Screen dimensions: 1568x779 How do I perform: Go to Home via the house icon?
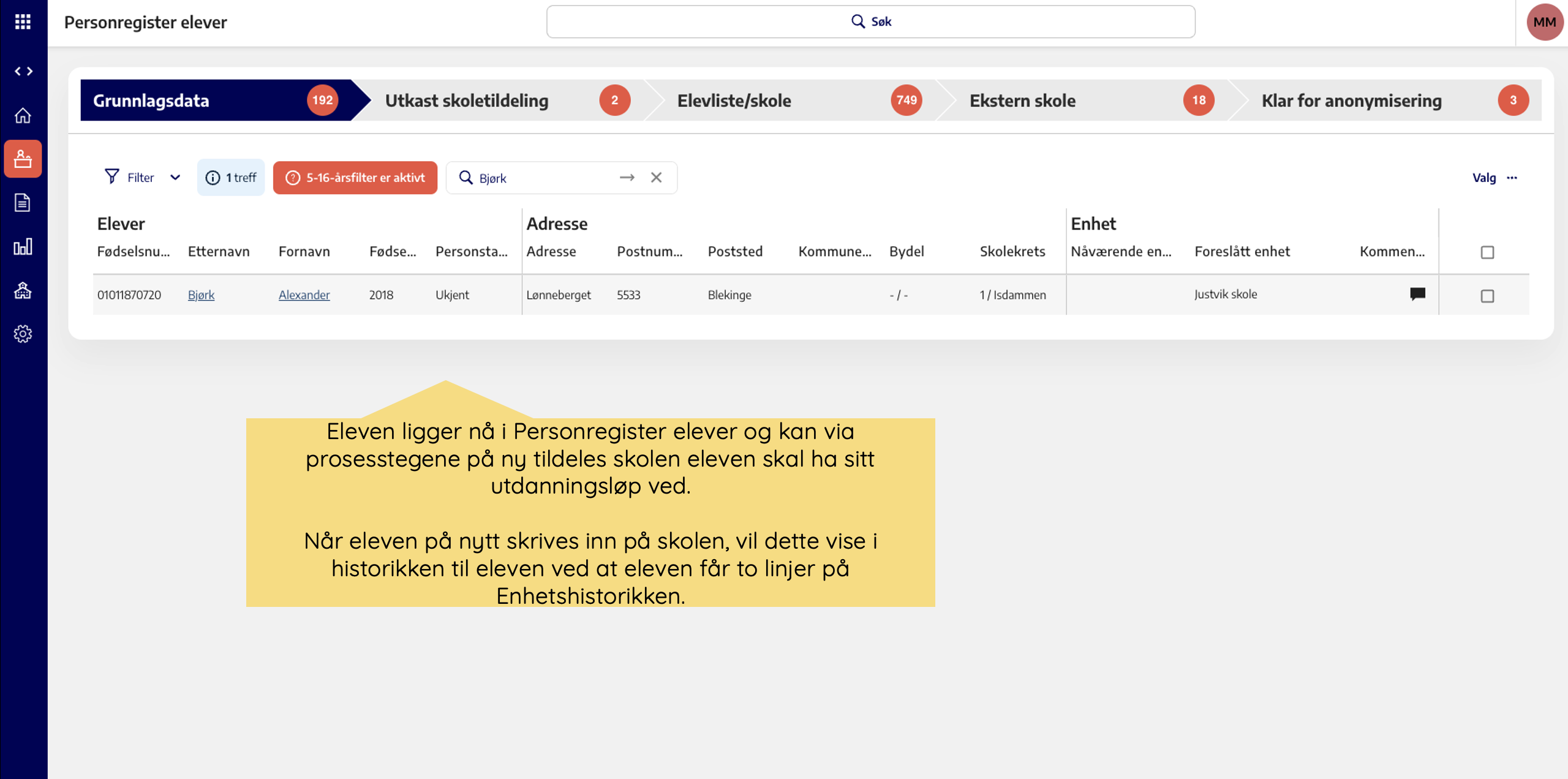pos(23,115)
